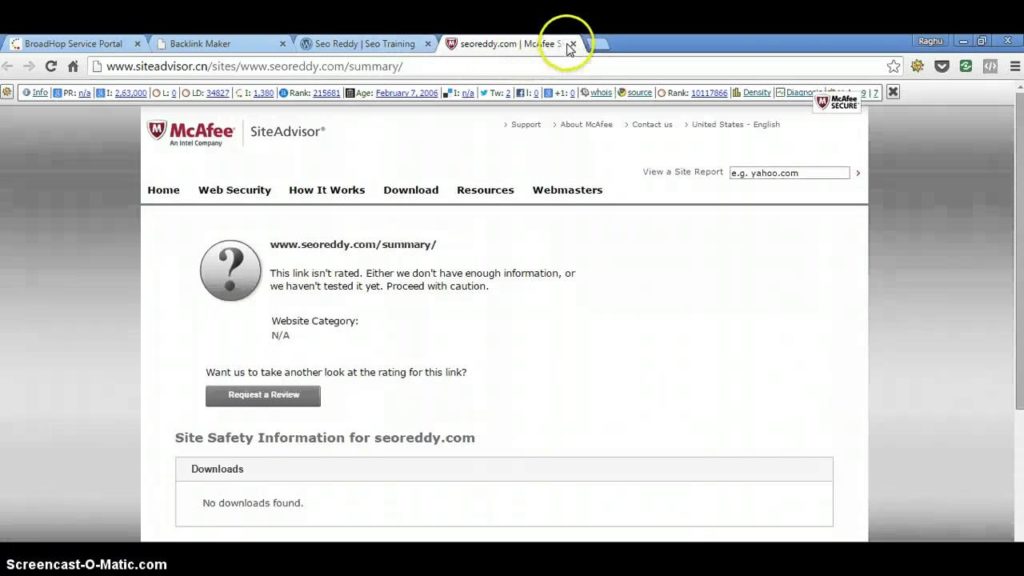Click the Pocket extension icon
This screenshot has height=576, width=1024.
pos(942,66)
